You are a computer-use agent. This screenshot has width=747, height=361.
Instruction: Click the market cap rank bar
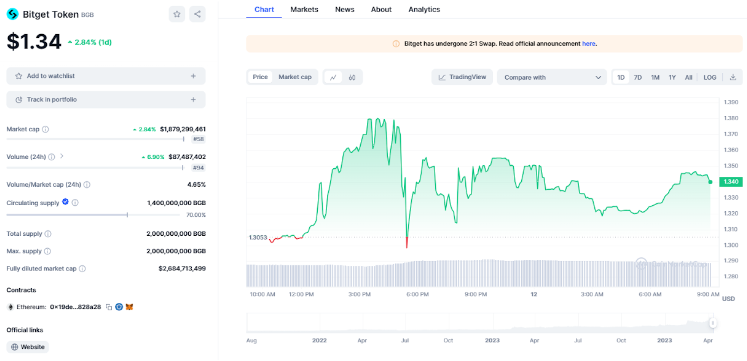pos(95,140)
